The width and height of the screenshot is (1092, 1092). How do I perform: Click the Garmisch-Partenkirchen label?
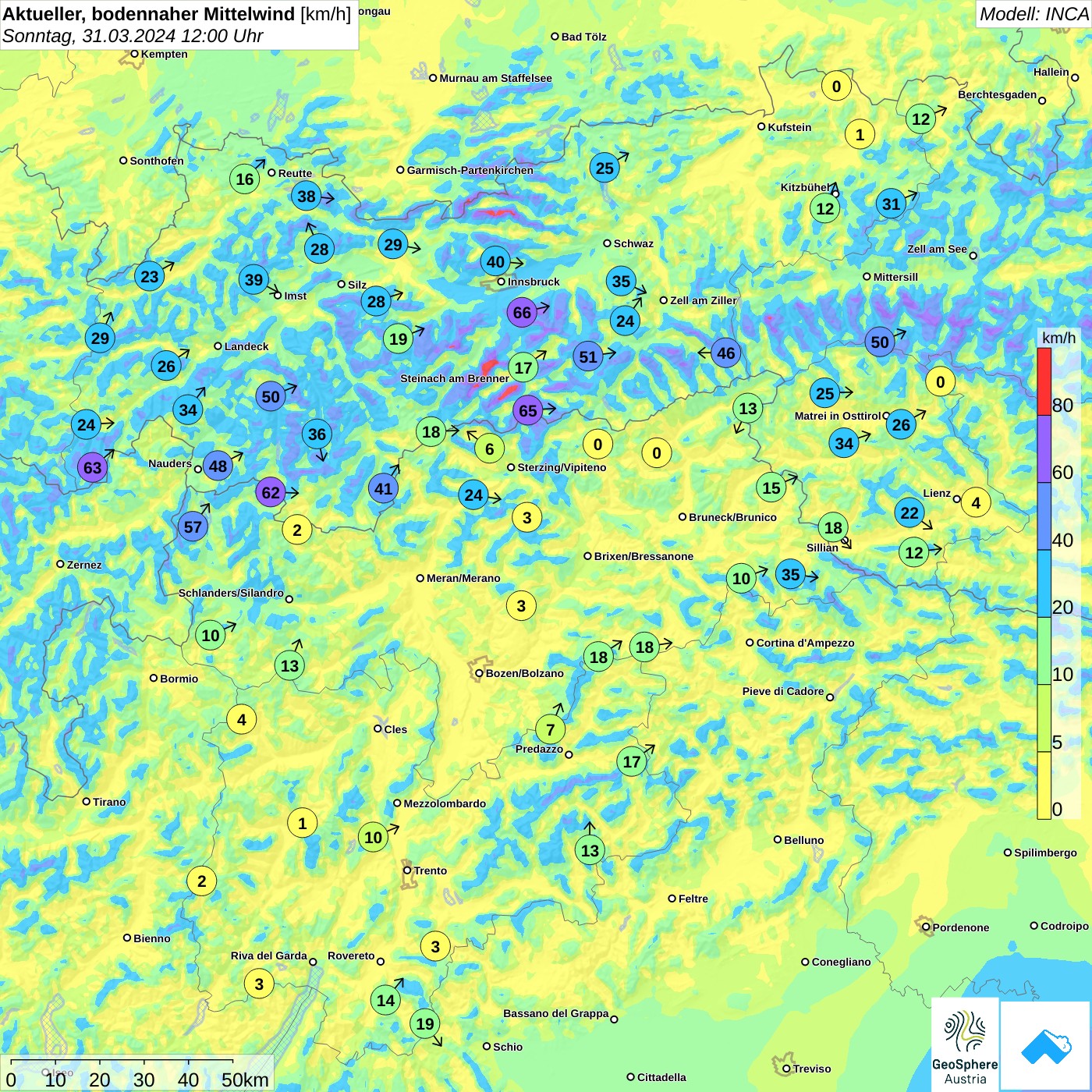point(470,170)
